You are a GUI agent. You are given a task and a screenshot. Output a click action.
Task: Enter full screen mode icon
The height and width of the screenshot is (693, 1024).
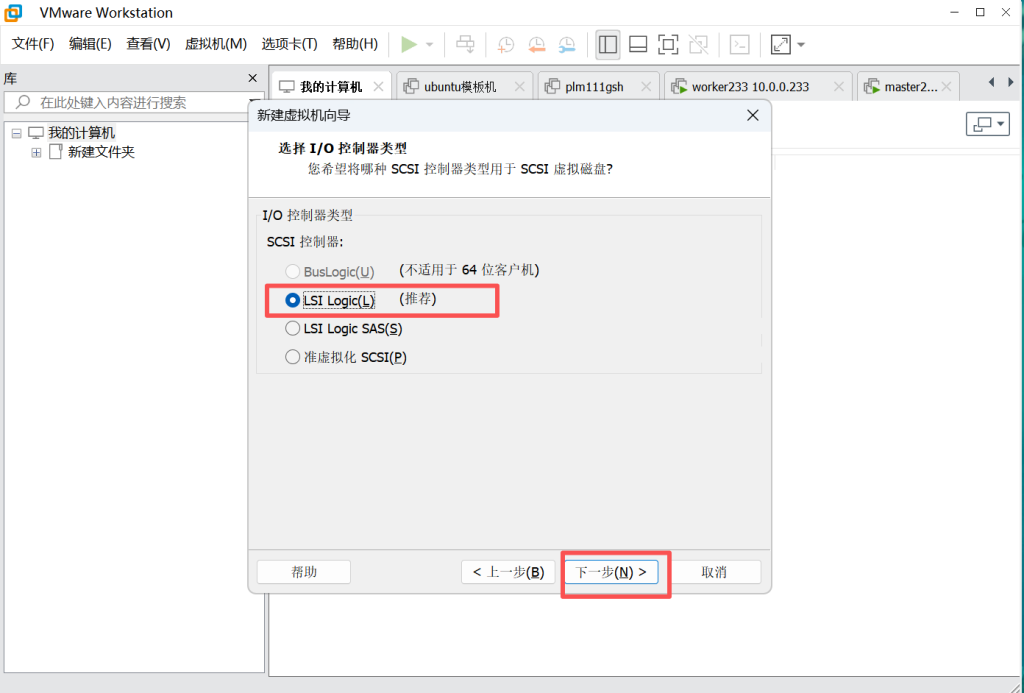point(668,44)
